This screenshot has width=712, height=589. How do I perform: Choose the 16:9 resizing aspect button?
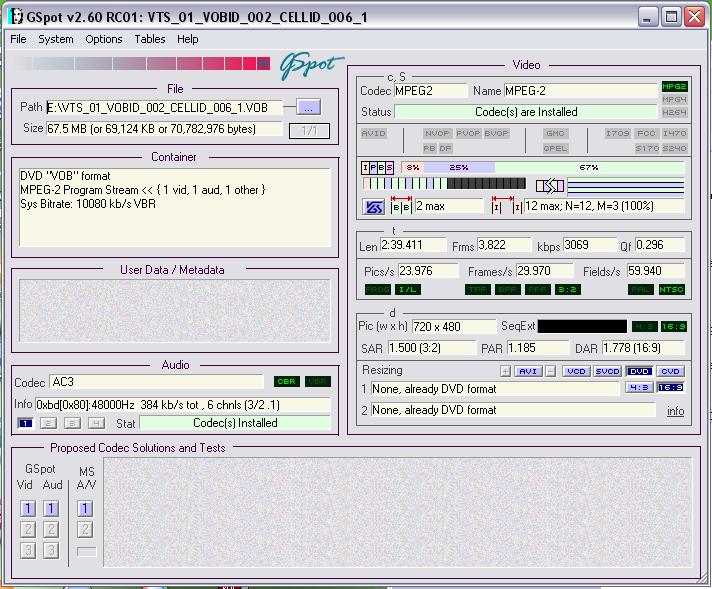coord(670,387)
